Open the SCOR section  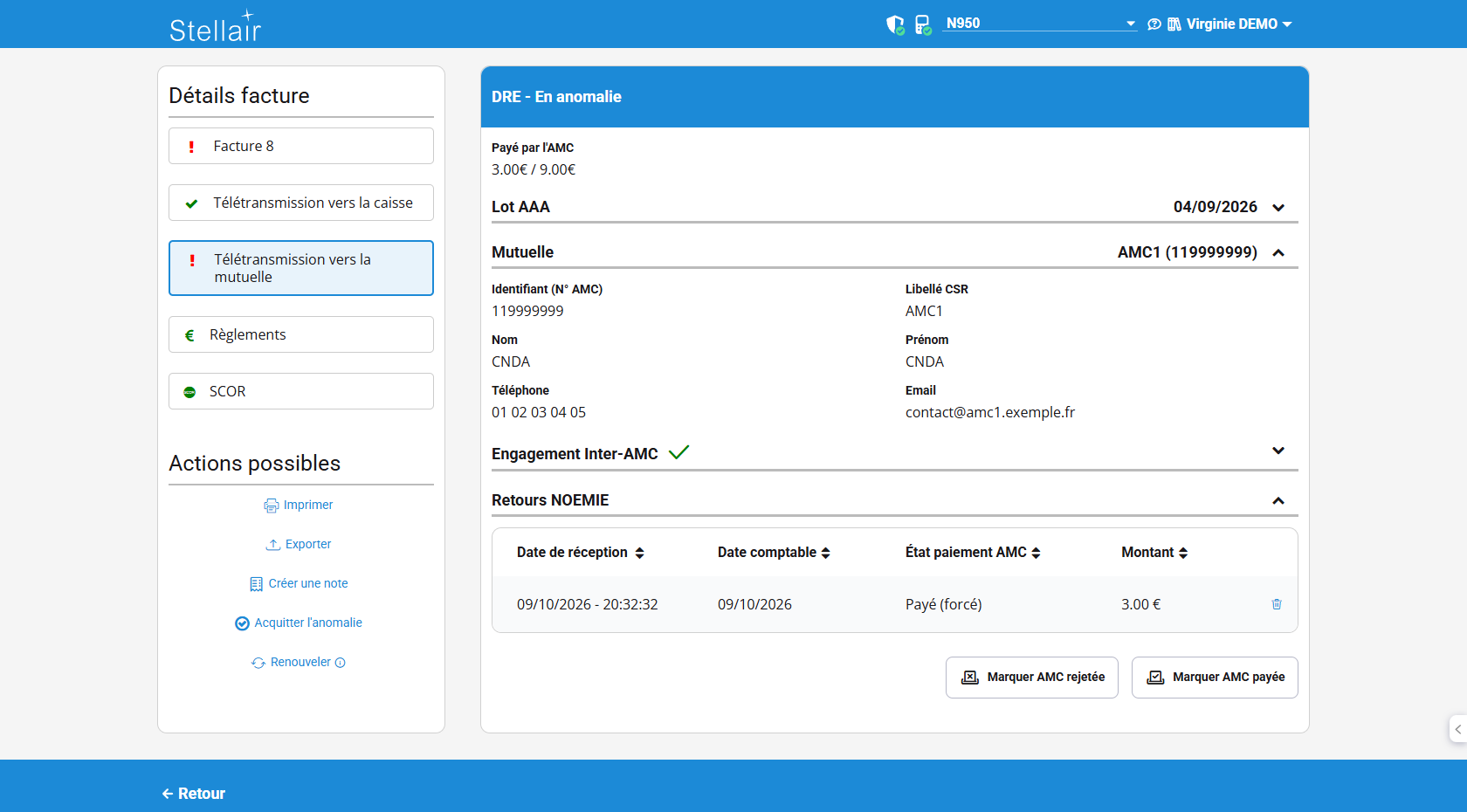tap(301, 391)
